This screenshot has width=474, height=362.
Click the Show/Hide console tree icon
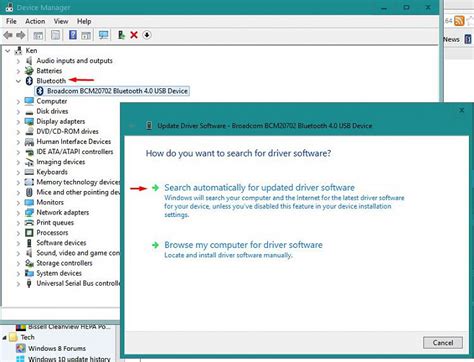tap(38, 35)
